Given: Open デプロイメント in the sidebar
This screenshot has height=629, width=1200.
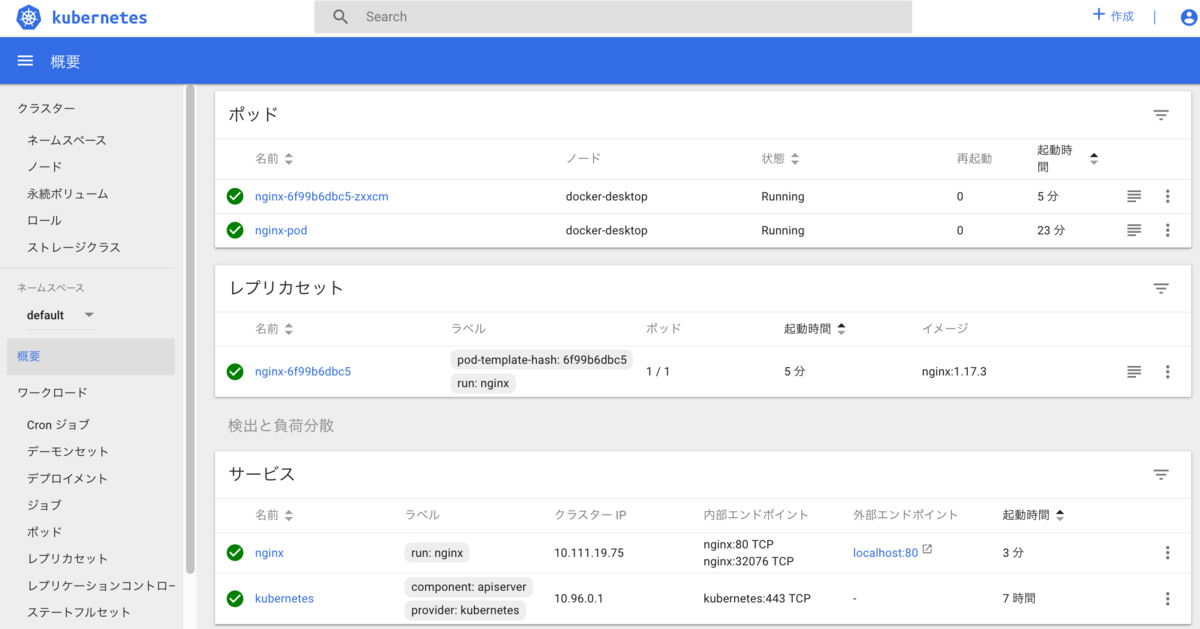Looking at the screenshot, I should 67,479.
